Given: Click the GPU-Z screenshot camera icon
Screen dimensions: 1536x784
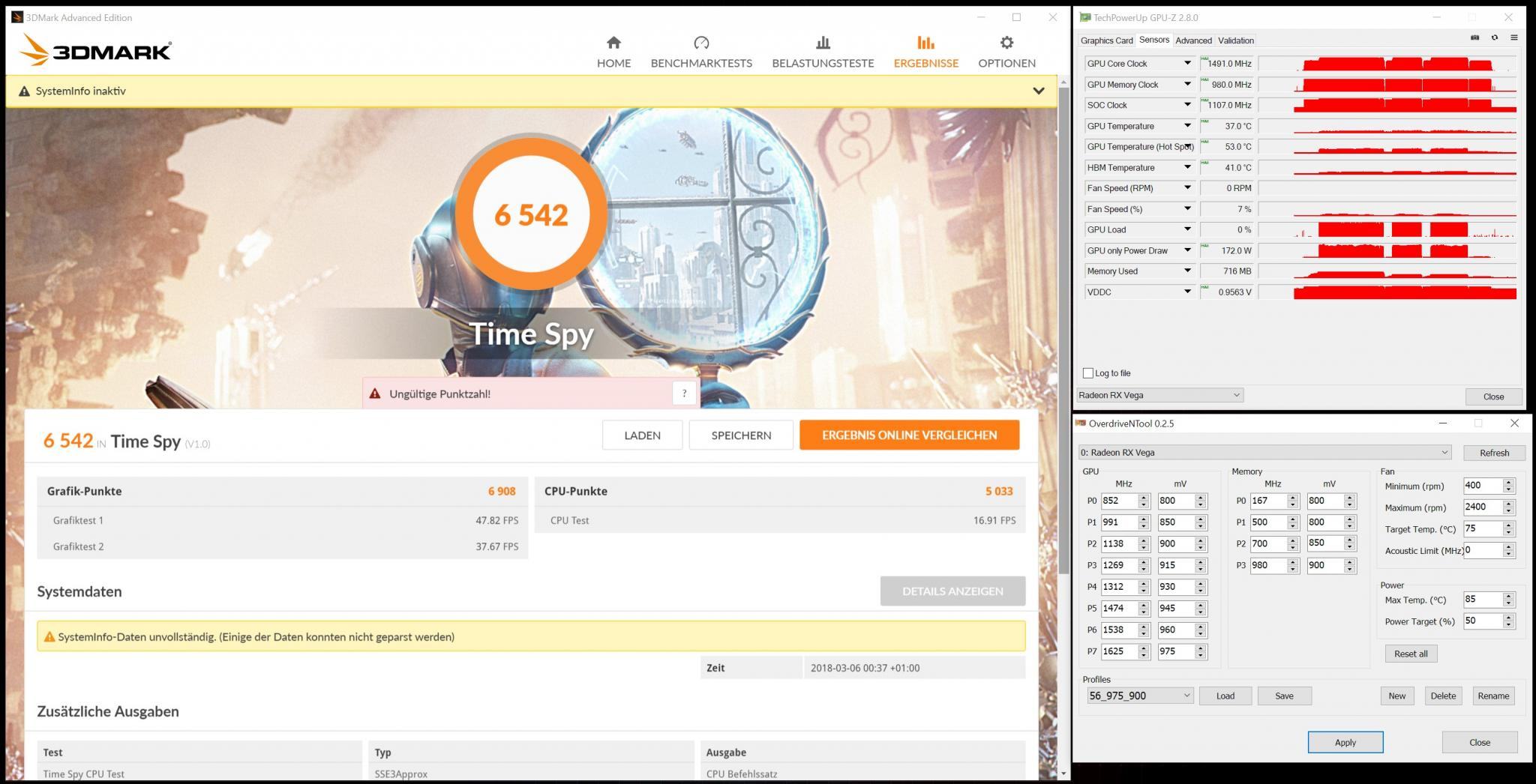Looking at the screenshot, I should [x=1474, y=37].
